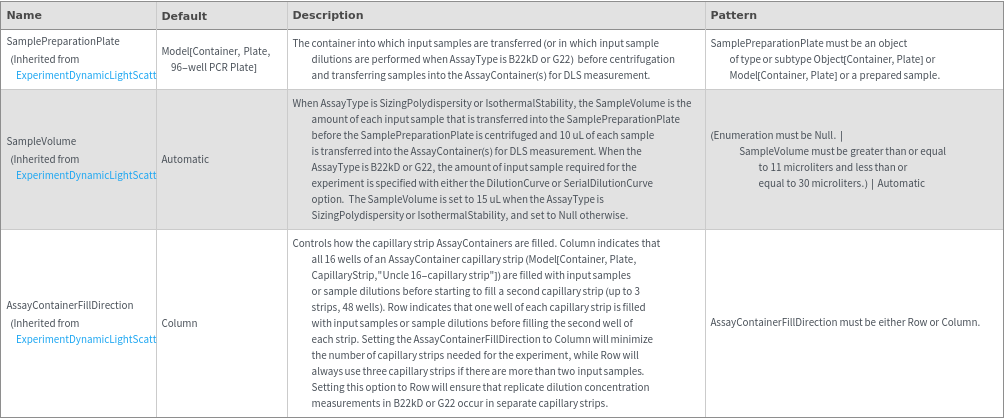Follow ExperimentDynamicLightScattering link under AssayContainerFillDirection
1004x420 pixels.
[86, 339]
